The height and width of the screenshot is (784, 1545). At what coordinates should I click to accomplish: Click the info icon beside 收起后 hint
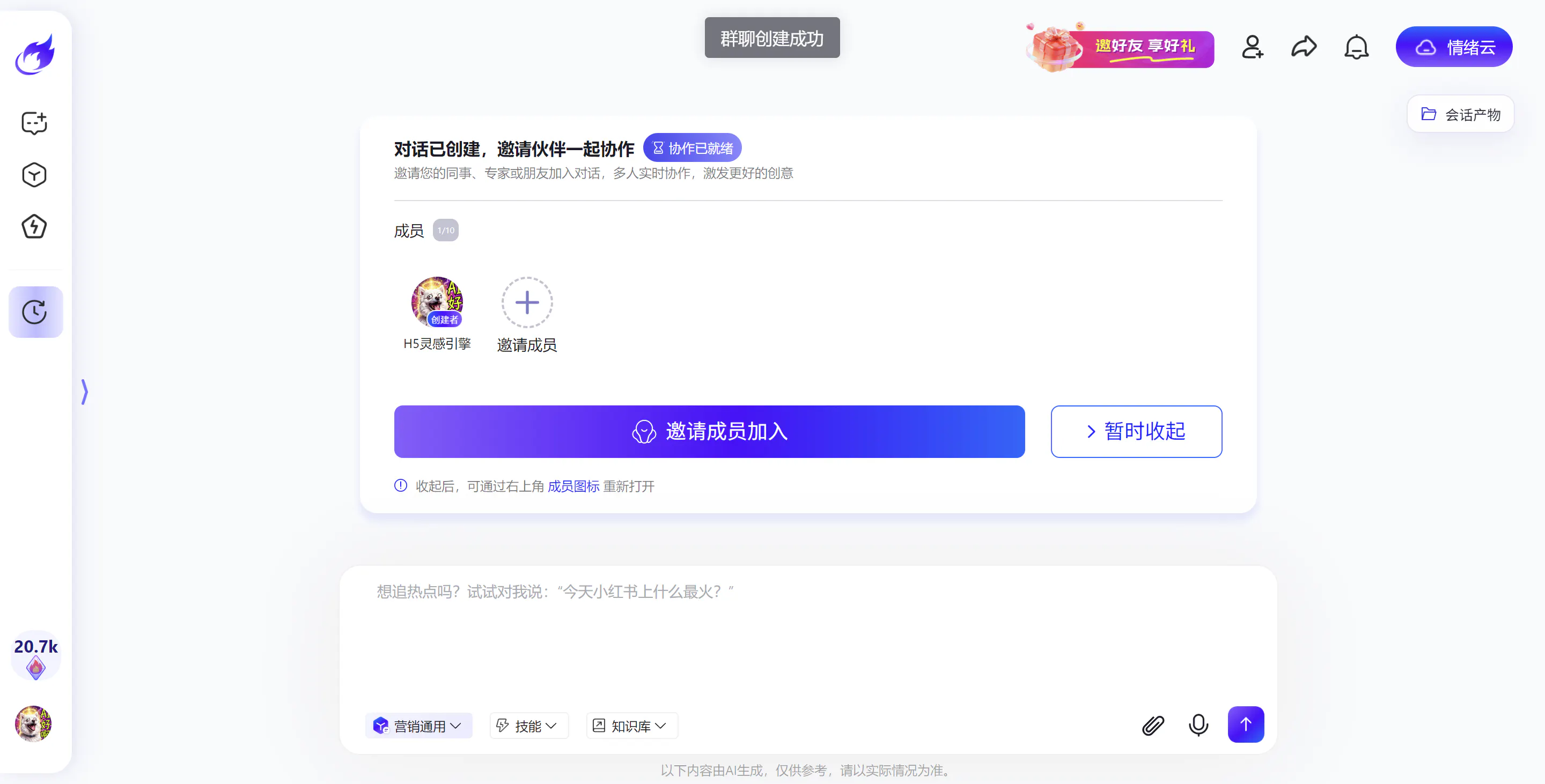click(x=401, y=486)
